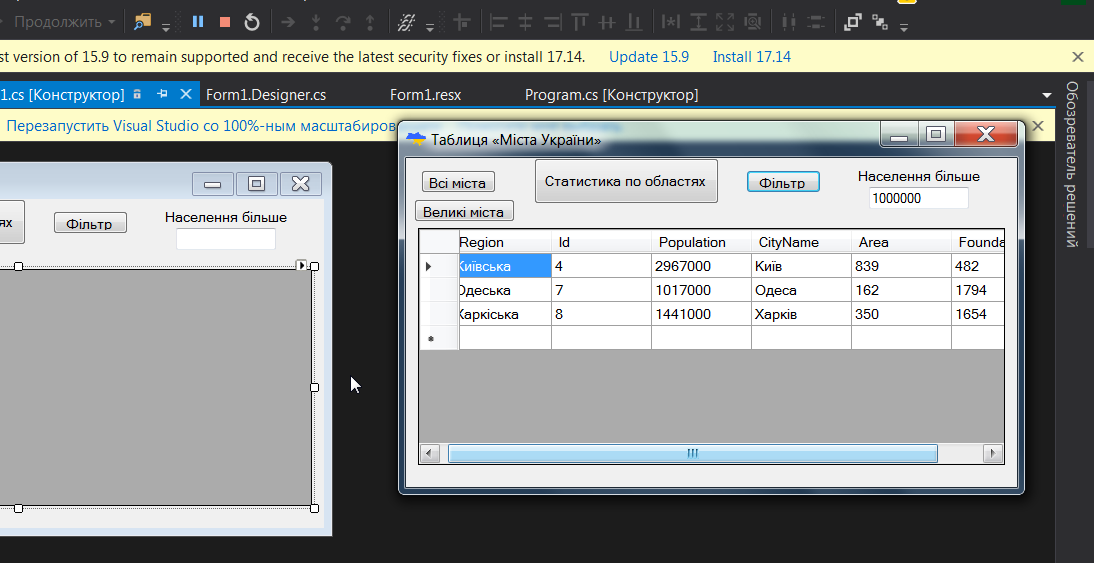Close the Form1.cs [Конструктор] tab
Screen dimensions: 1094x563
tap(186, 94)
